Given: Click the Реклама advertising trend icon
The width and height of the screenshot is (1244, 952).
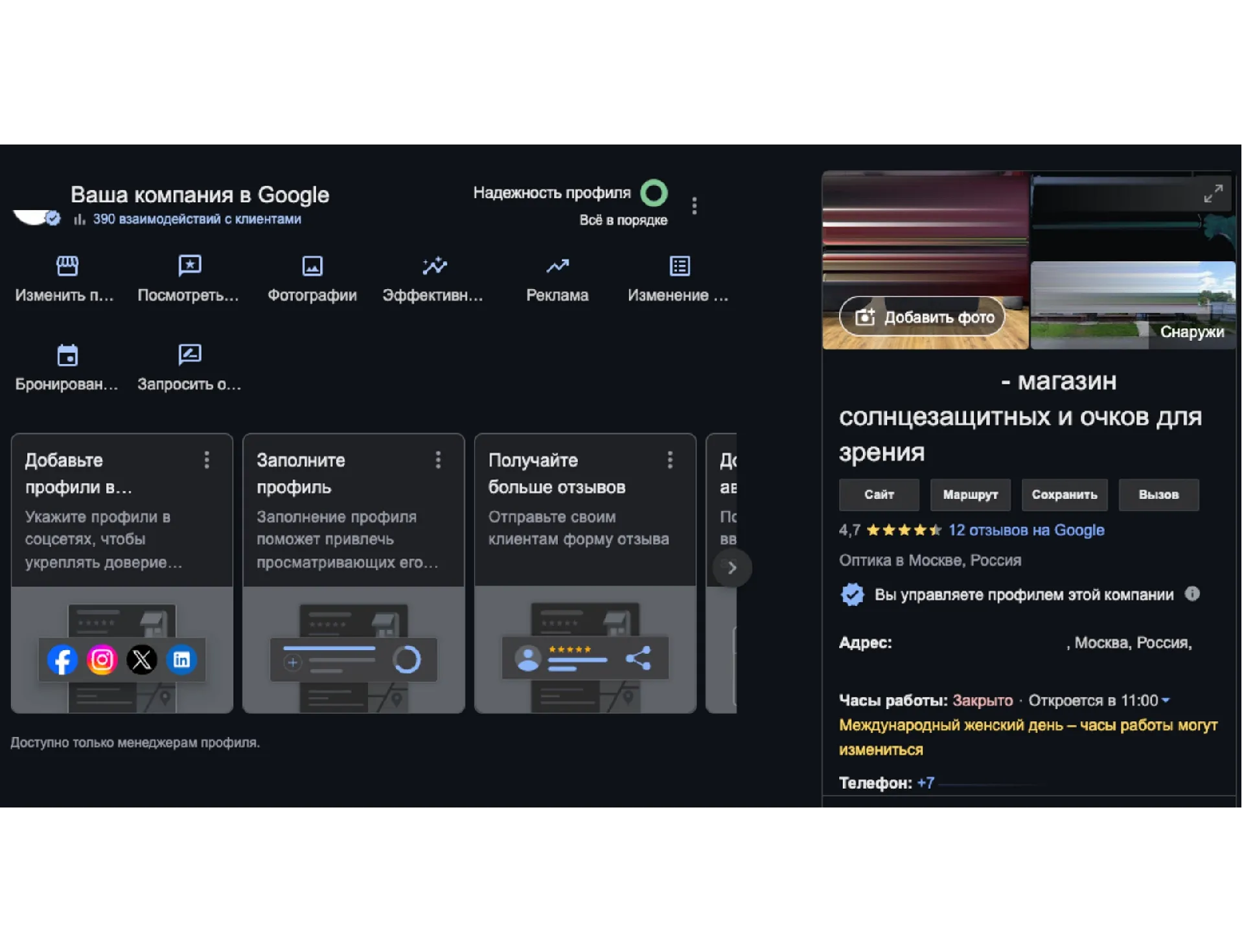Looking at the screenshot, I should pyautogui.click(x=557, y=266).
